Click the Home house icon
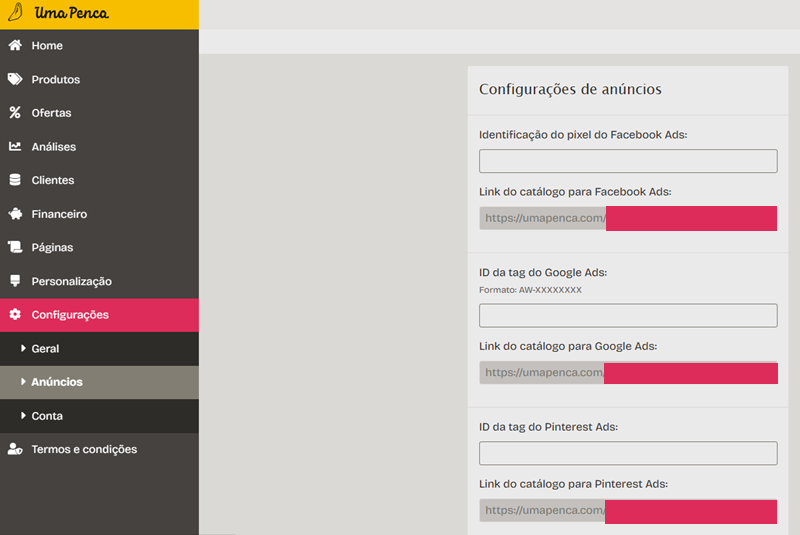This screenshot has width=800, height=535. point(15,45)
